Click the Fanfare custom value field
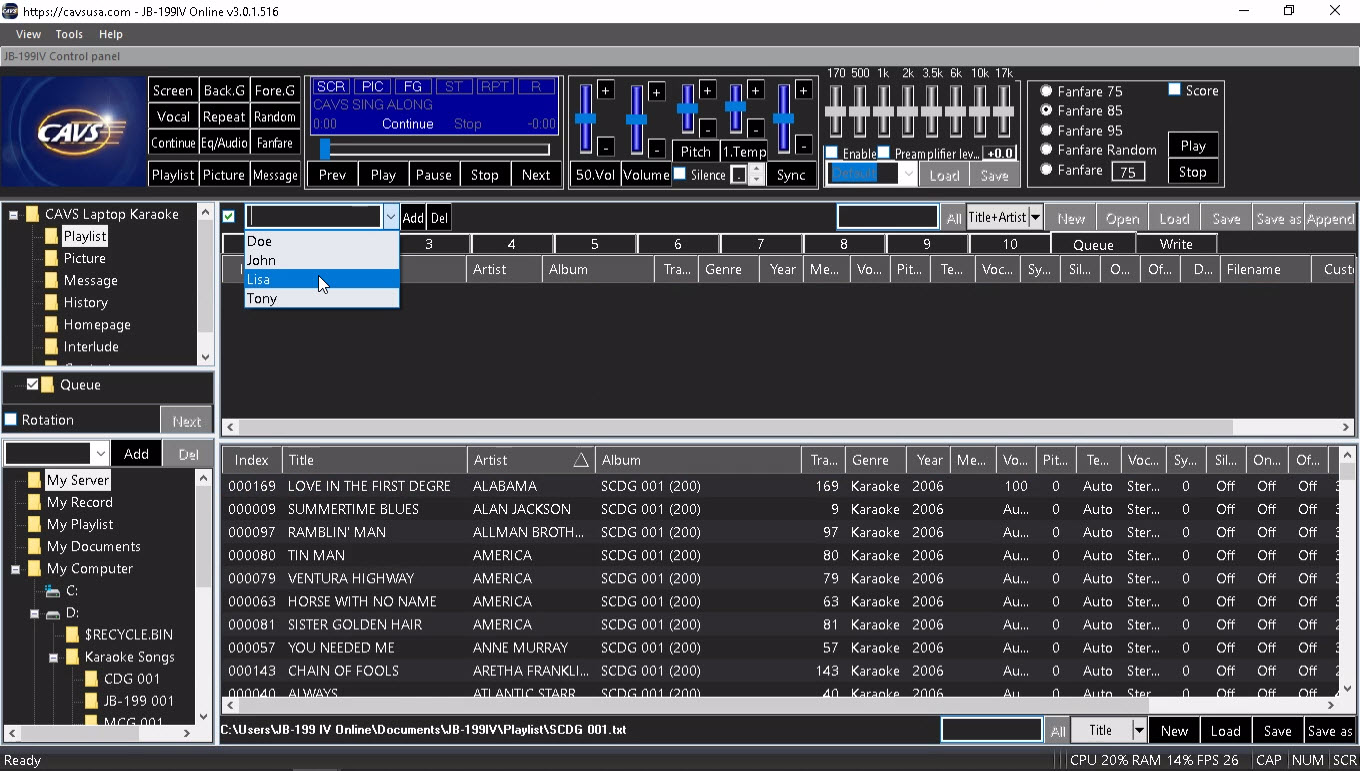The height and width of the screenshot is (771, 1360). point(1128,172)
